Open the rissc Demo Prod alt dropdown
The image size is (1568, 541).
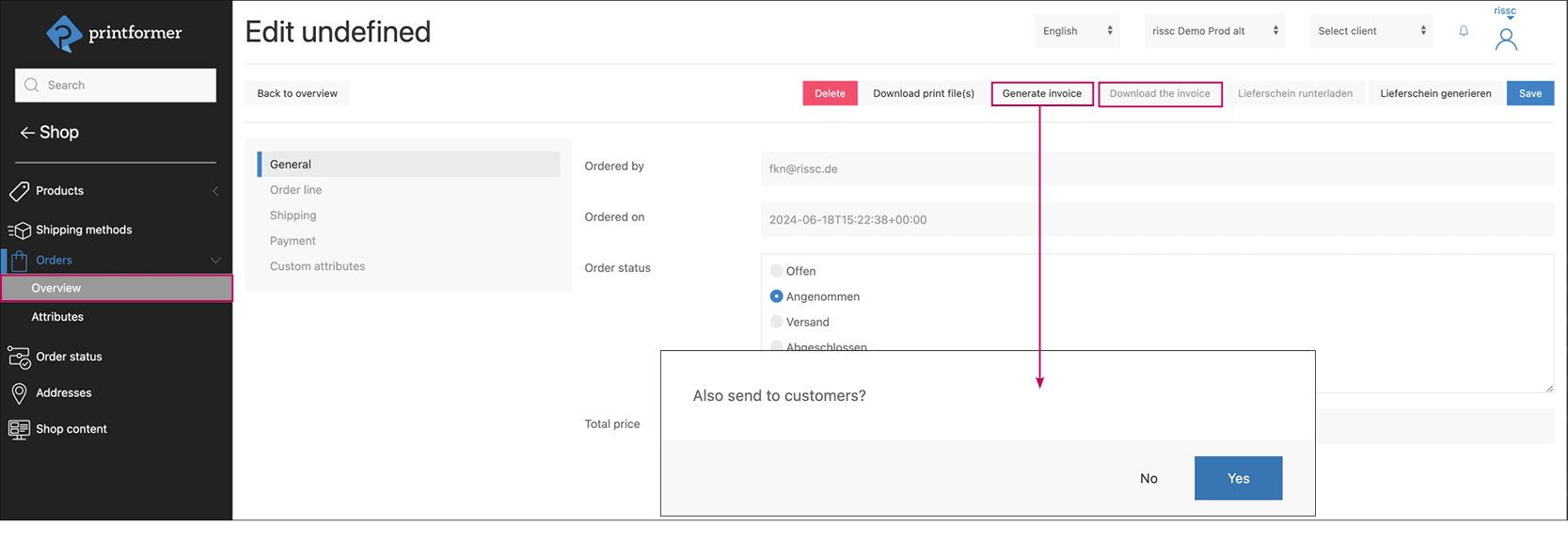coord(1214,31)
